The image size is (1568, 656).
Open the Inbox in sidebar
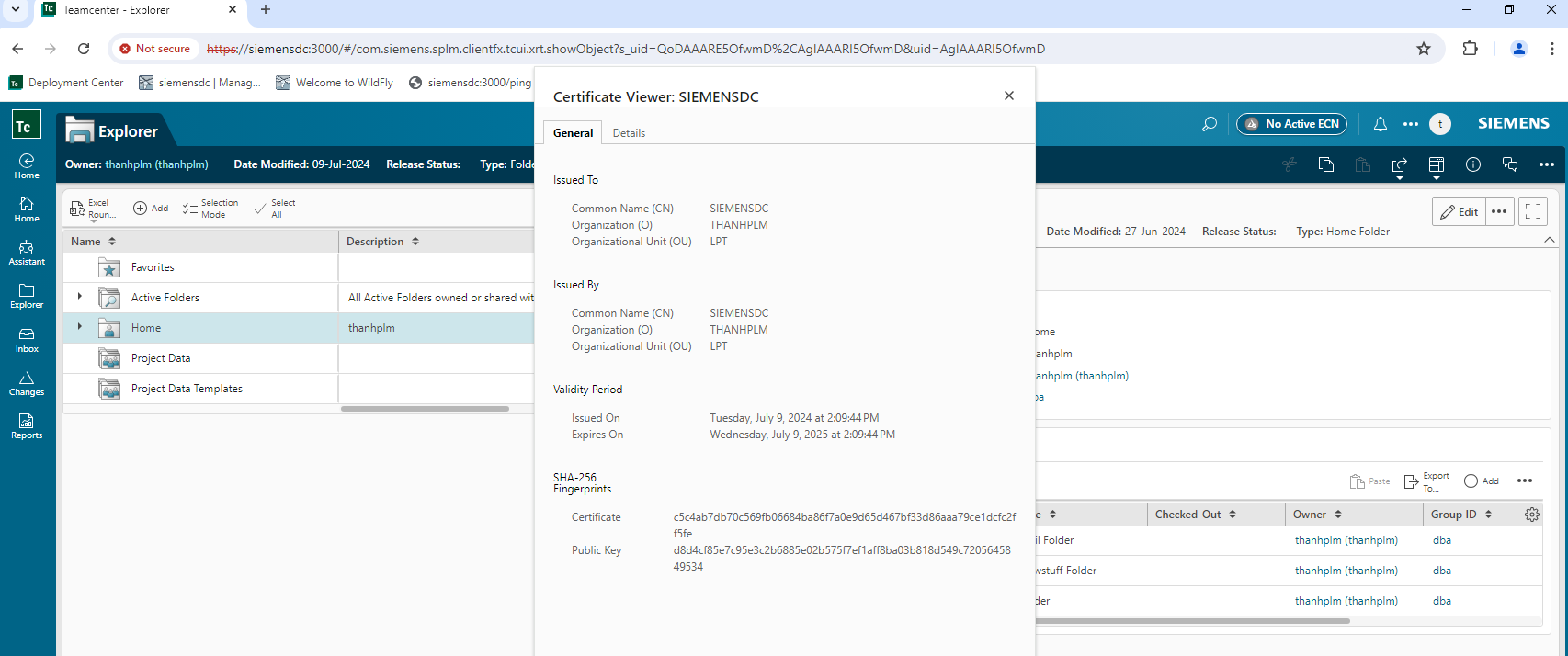tap(27, 340)
